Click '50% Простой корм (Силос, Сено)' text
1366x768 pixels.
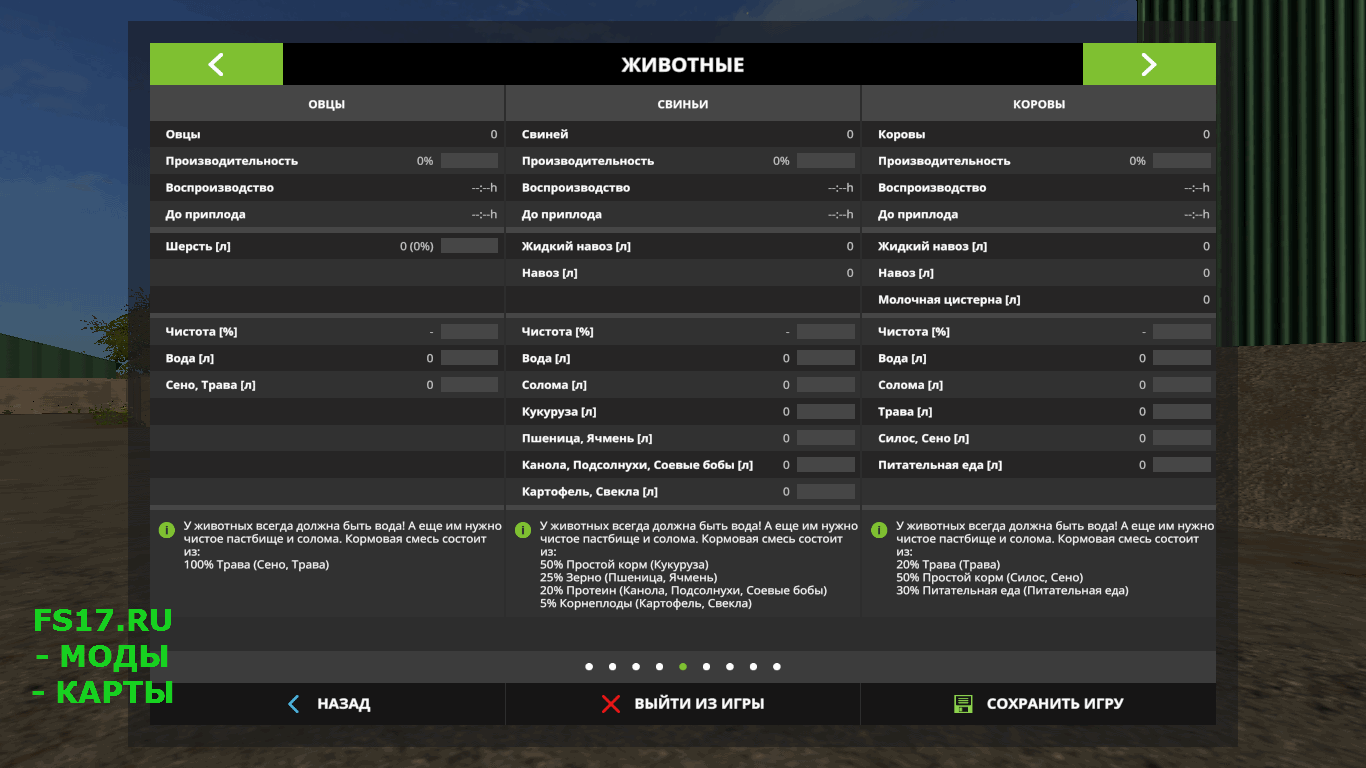[x=989, y=578]
